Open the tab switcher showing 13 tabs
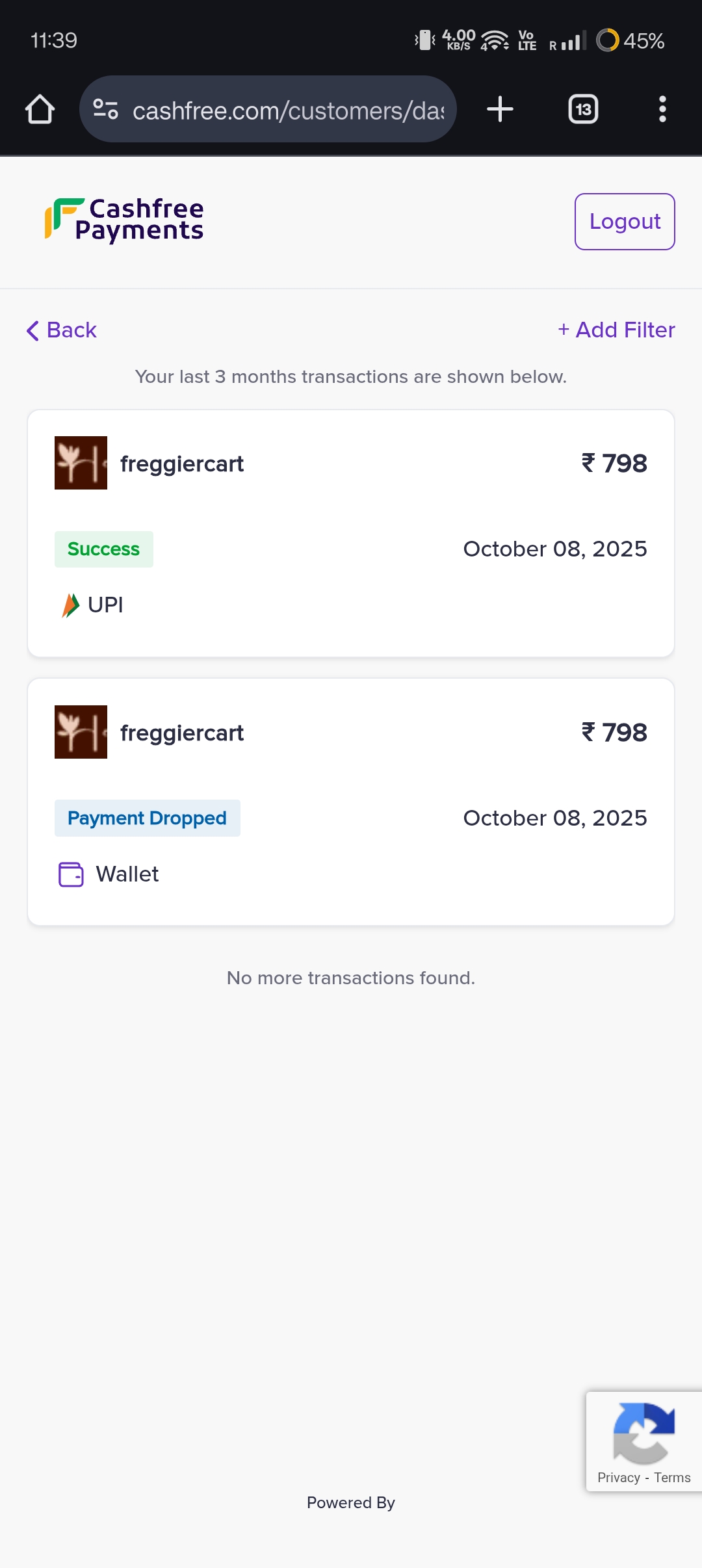 click(583, 109)
